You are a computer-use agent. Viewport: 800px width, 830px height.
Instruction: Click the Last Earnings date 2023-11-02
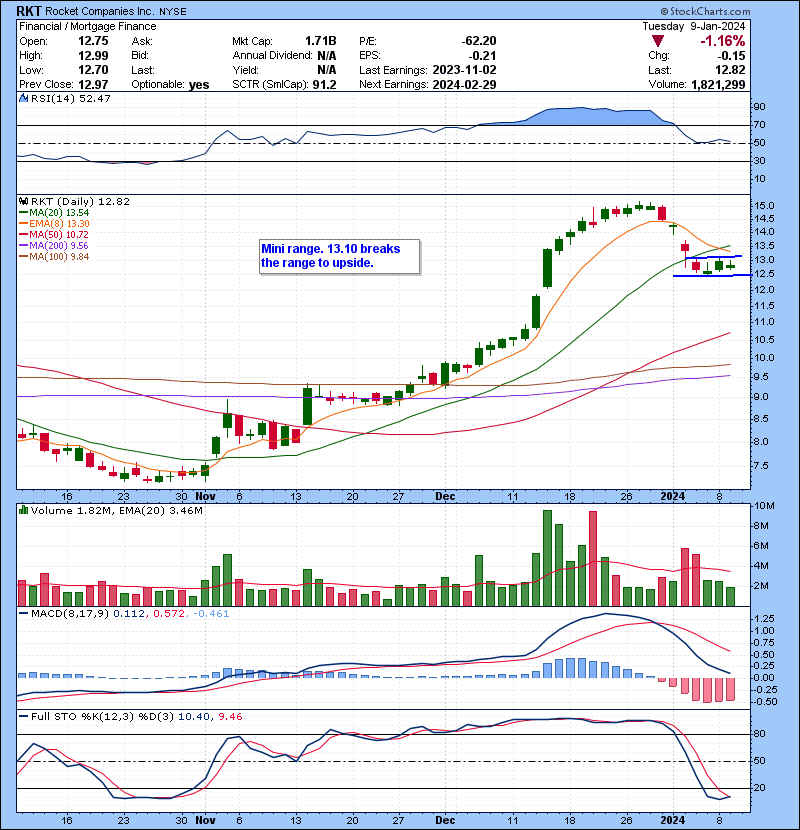tap(464, 70)
